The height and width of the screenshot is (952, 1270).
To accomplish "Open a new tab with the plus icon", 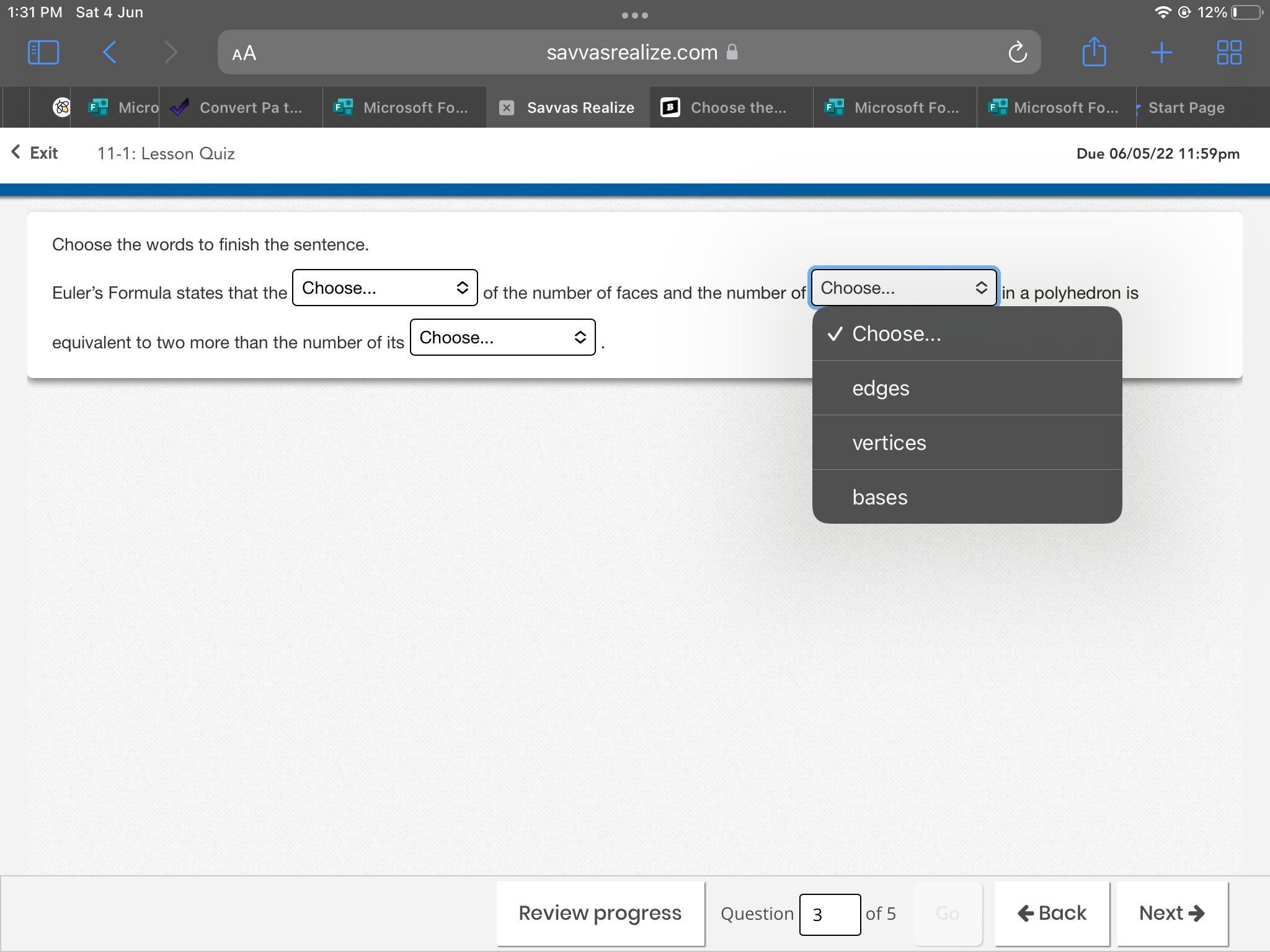I will 1161,52.
